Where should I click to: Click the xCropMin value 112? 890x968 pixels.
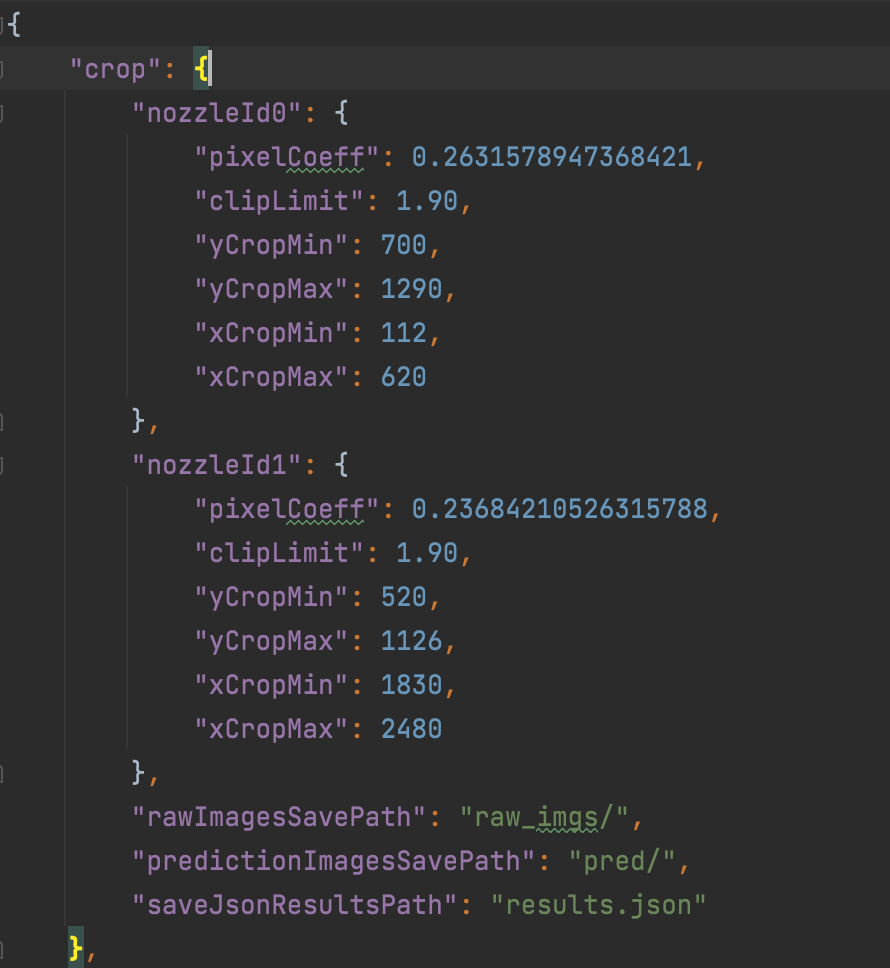coord(404,333)
